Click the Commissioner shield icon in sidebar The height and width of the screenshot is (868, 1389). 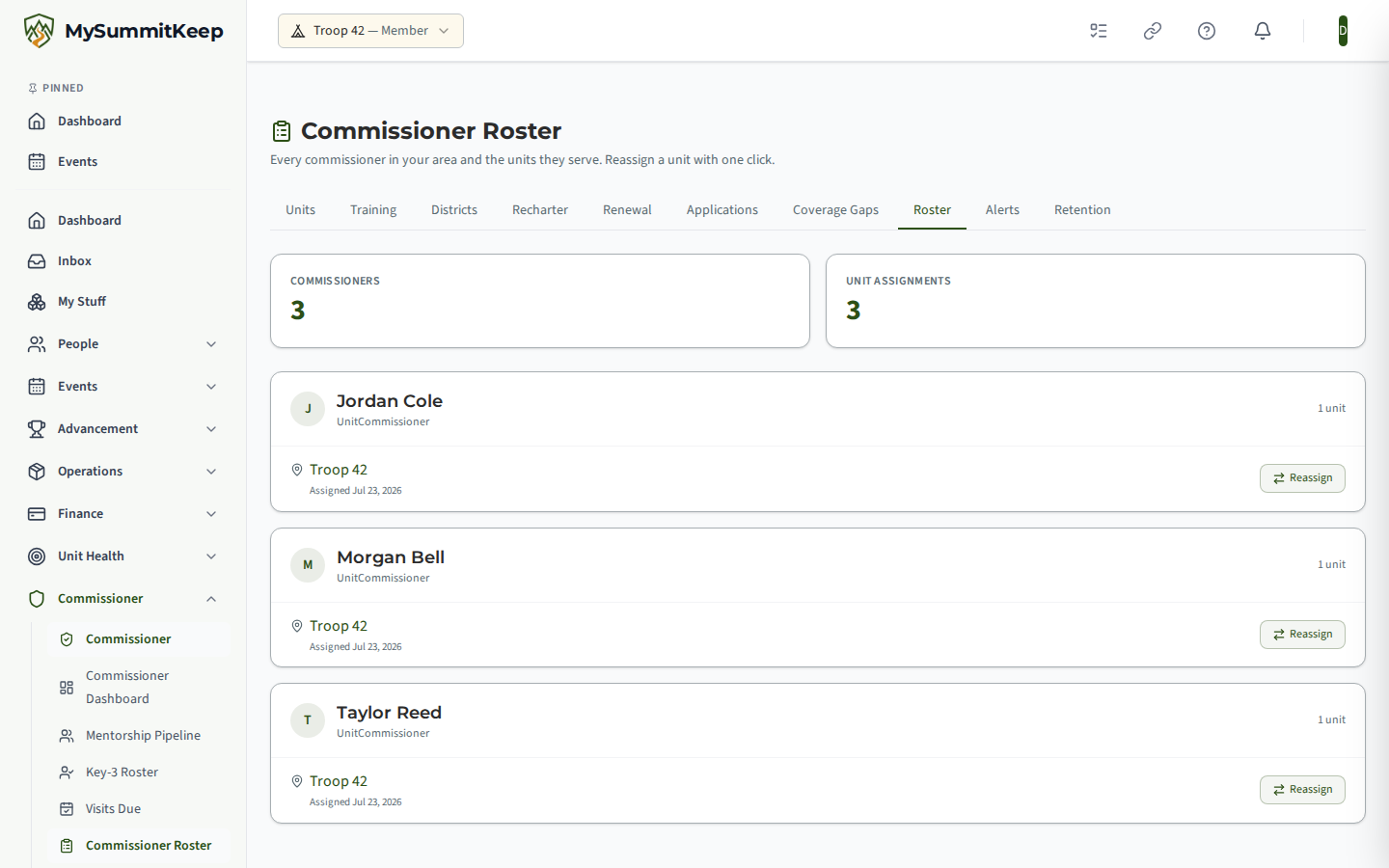pos(37,599)
